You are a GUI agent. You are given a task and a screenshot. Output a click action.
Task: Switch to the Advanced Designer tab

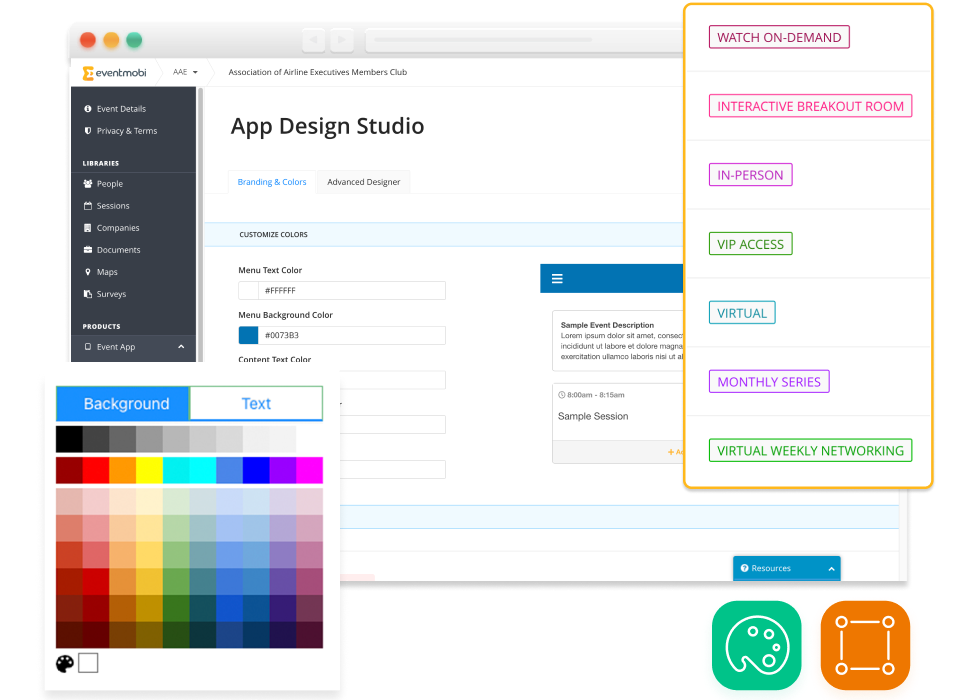[363, 182]
